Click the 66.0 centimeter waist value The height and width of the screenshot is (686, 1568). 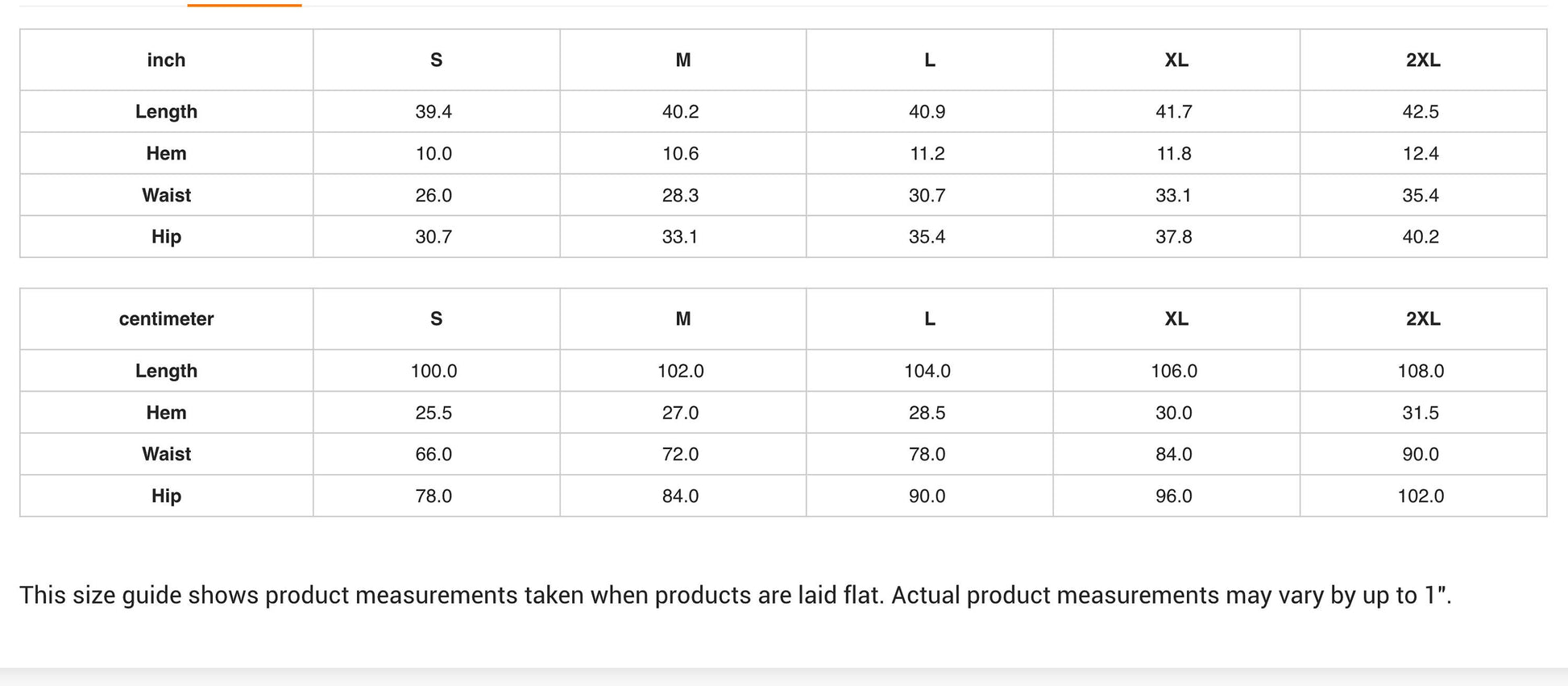tap(433, 455)
